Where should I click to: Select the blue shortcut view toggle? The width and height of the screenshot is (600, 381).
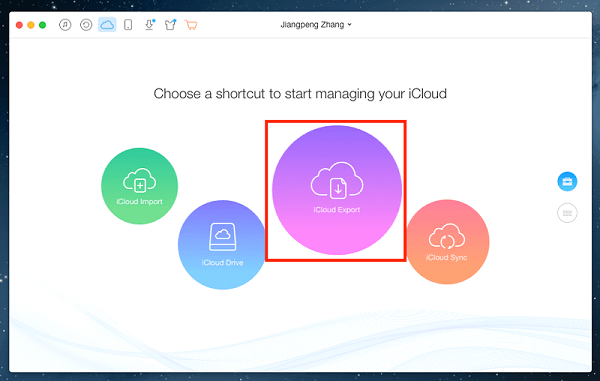(567, 181)
